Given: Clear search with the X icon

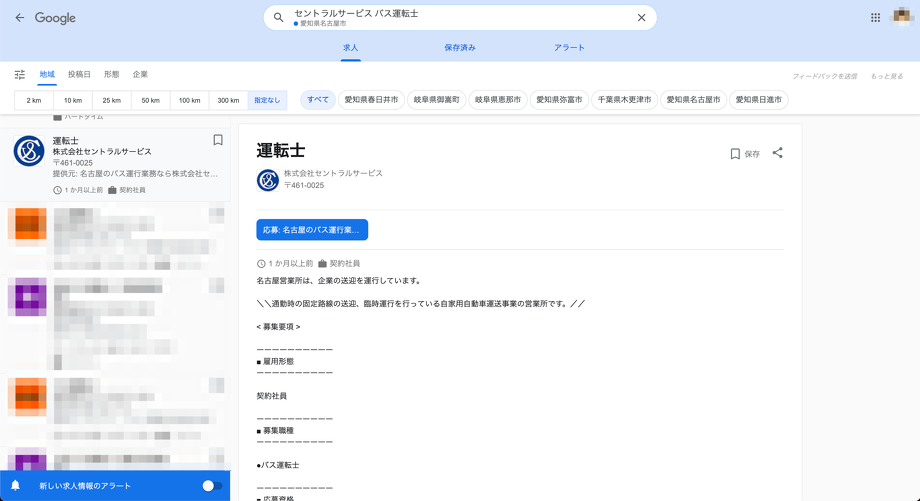Looking at the screenshot, I should (641, 18).
